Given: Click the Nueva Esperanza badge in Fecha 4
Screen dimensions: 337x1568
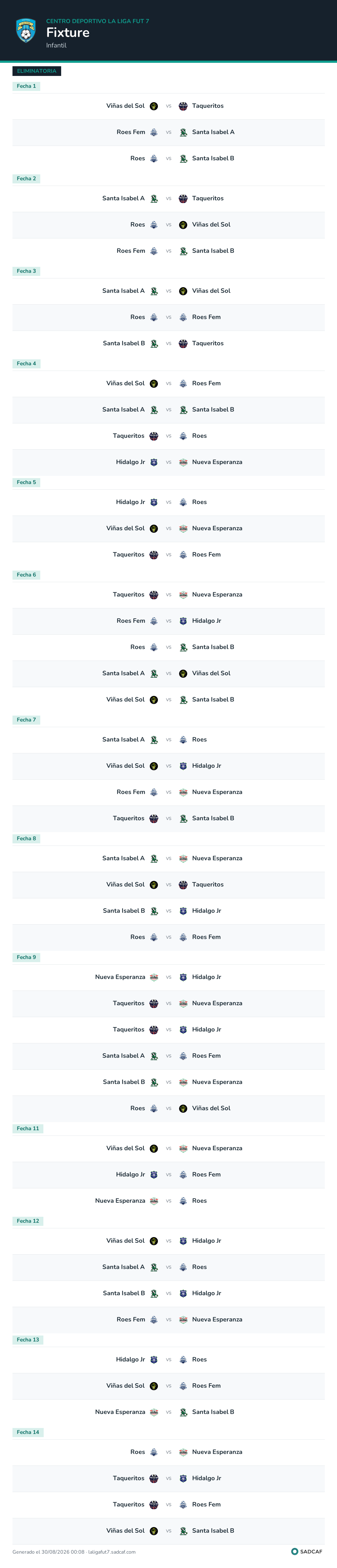Looking at the screenshot, I should coord(183,462).
